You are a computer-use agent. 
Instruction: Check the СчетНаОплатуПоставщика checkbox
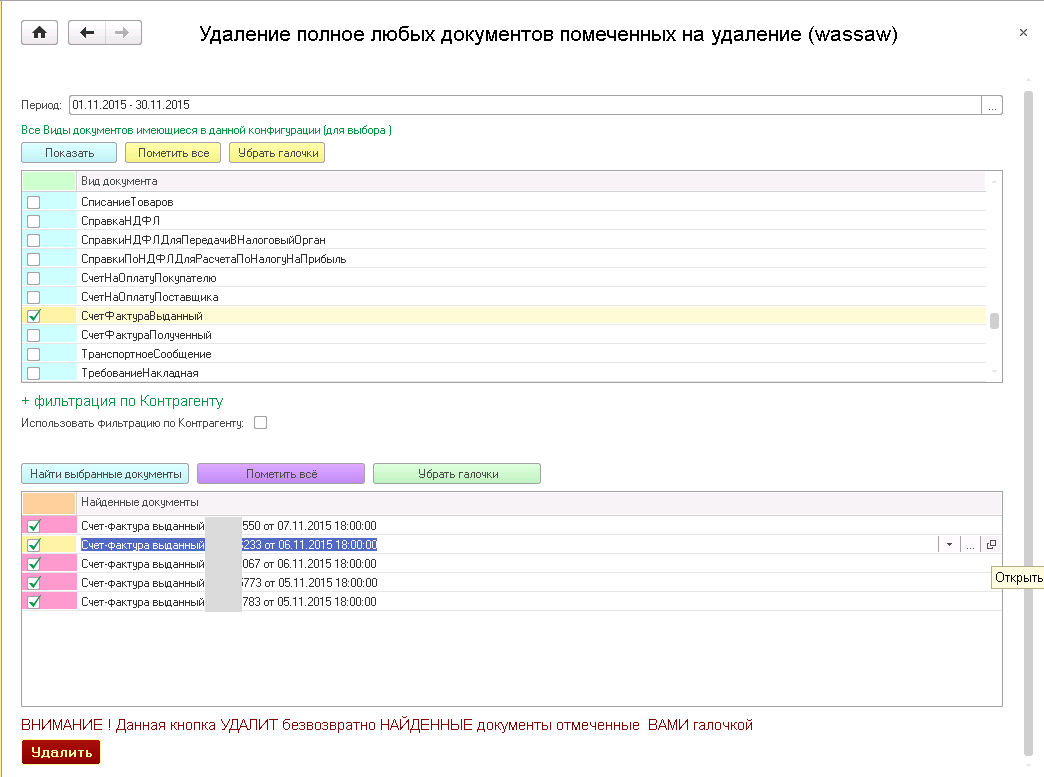(x=33, y=297)
